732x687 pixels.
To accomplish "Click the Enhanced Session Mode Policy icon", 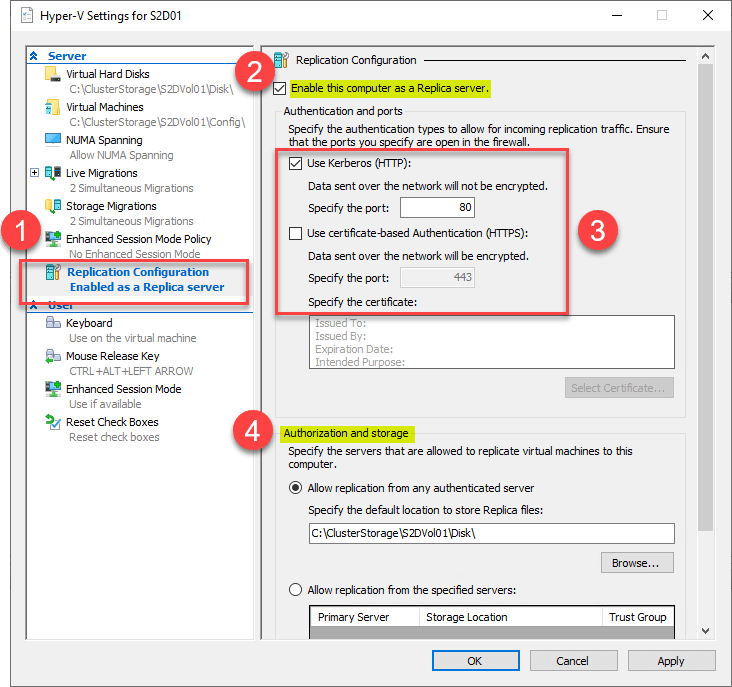I will coord(52,238).
